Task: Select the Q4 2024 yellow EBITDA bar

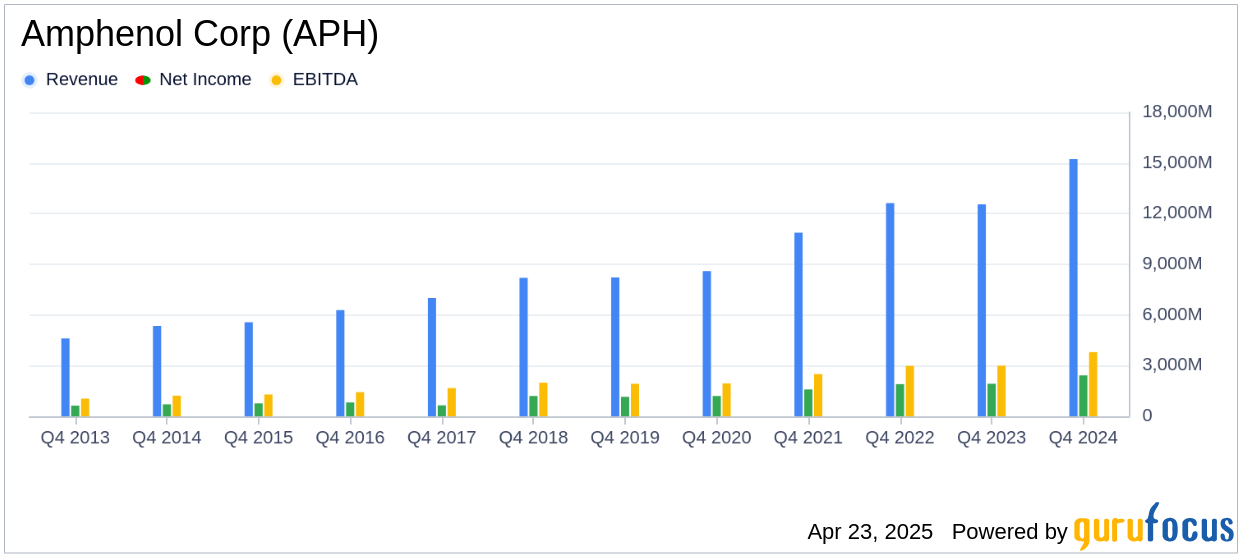Action: coord(1093,384)
